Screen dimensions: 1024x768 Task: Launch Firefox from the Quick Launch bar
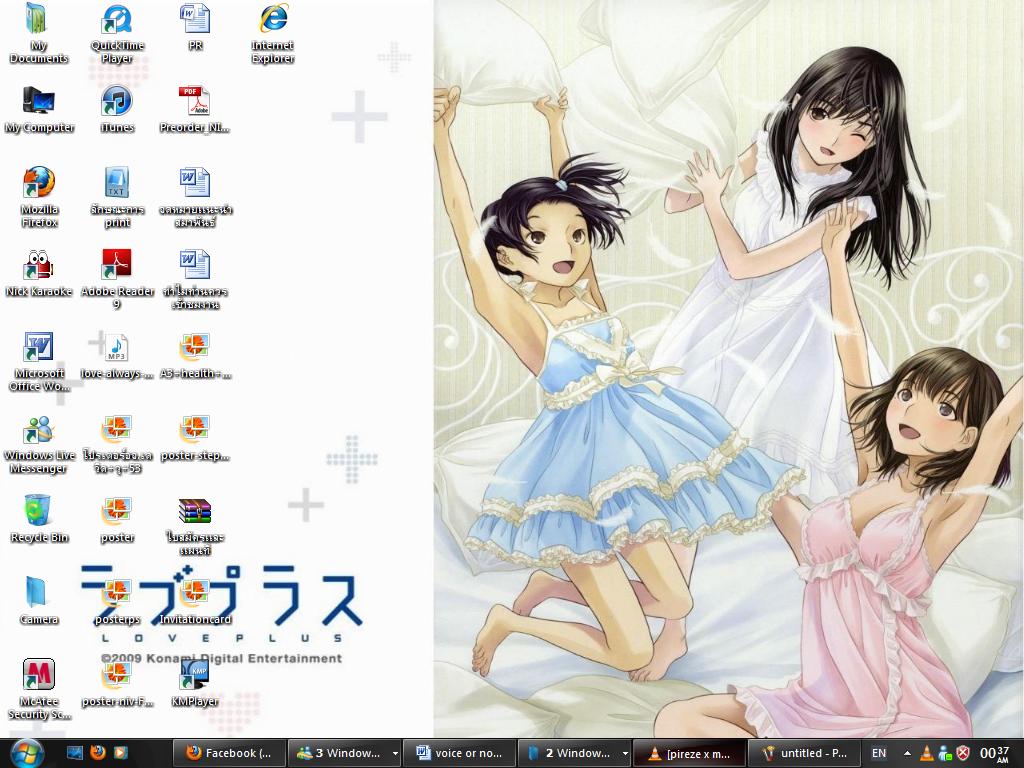coord(98,753)
